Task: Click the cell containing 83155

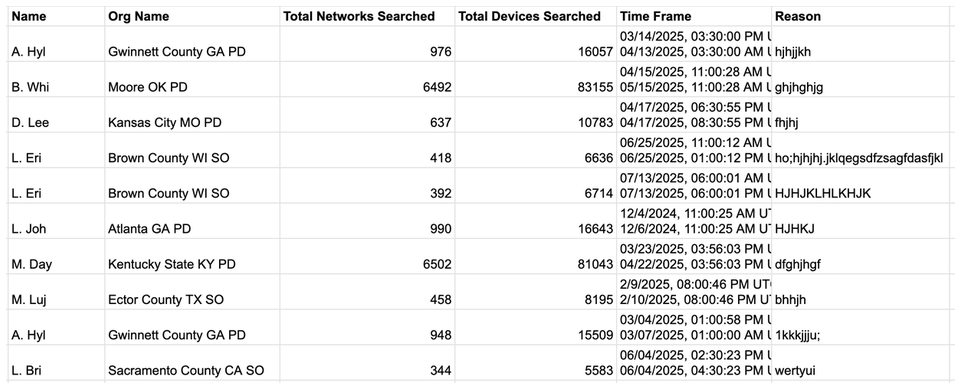Action: point(536,79)
